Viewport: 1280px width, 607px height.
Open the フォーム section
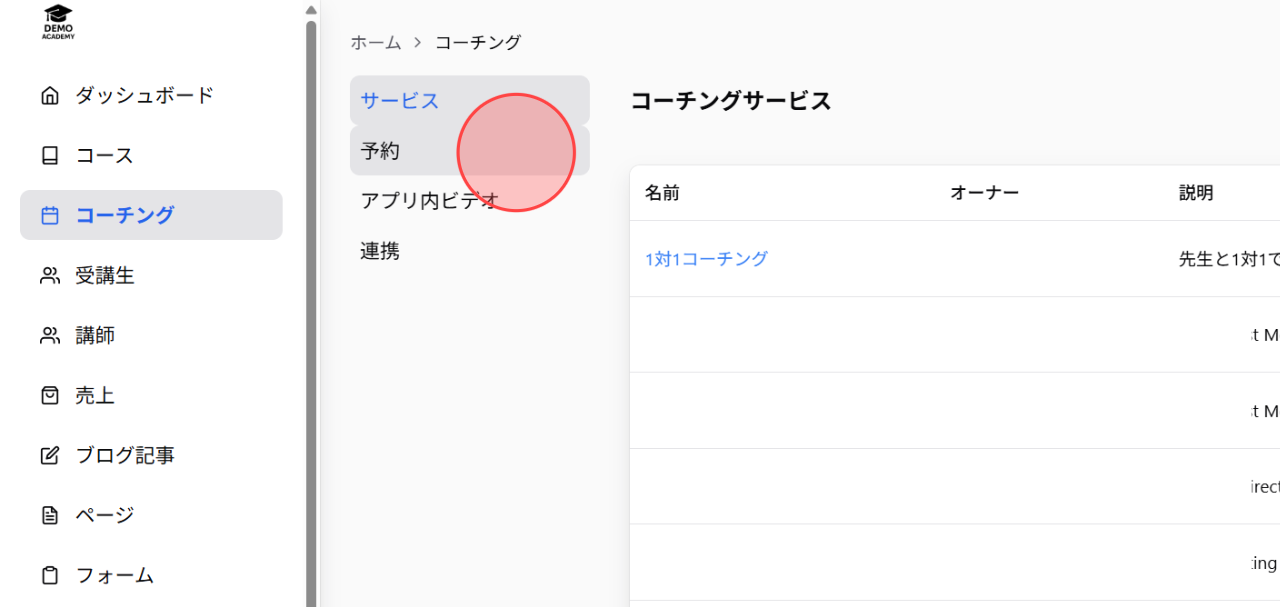point(151,576)
